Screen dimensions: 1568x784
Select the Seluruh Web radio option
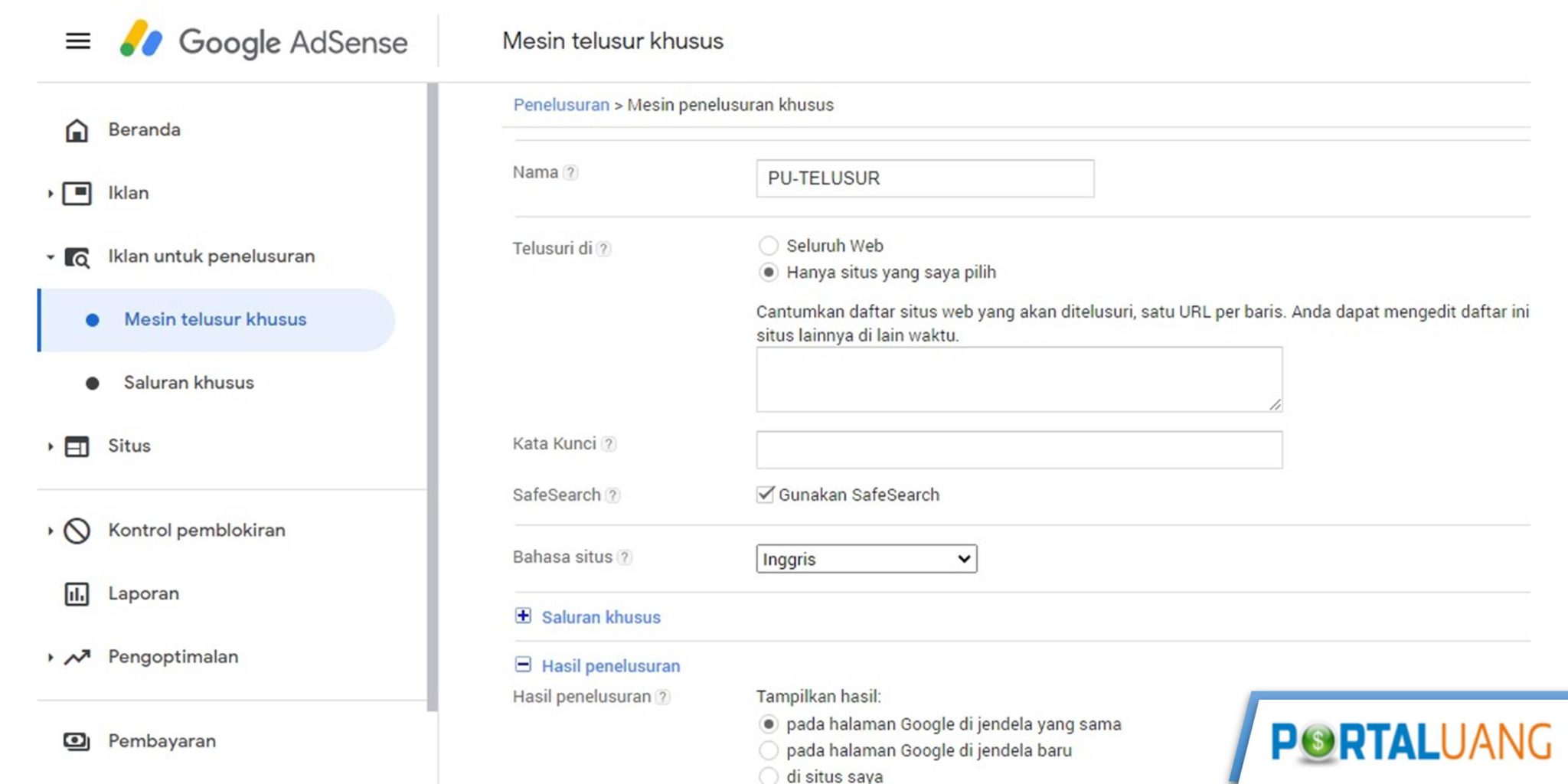click(768, 246)
